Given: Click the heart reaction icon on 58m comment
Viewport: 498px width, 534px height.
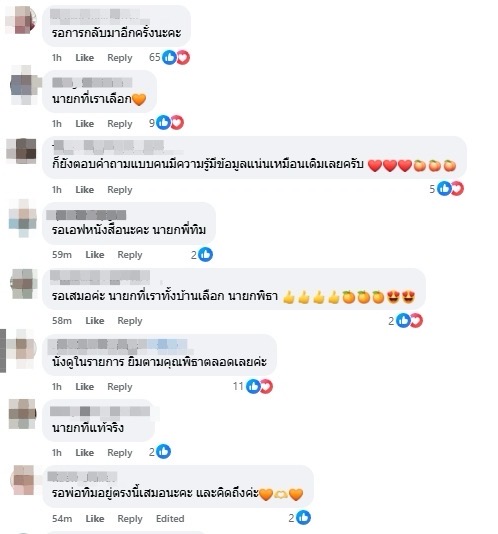Looking at the screenshot, I should click(416, 320).
